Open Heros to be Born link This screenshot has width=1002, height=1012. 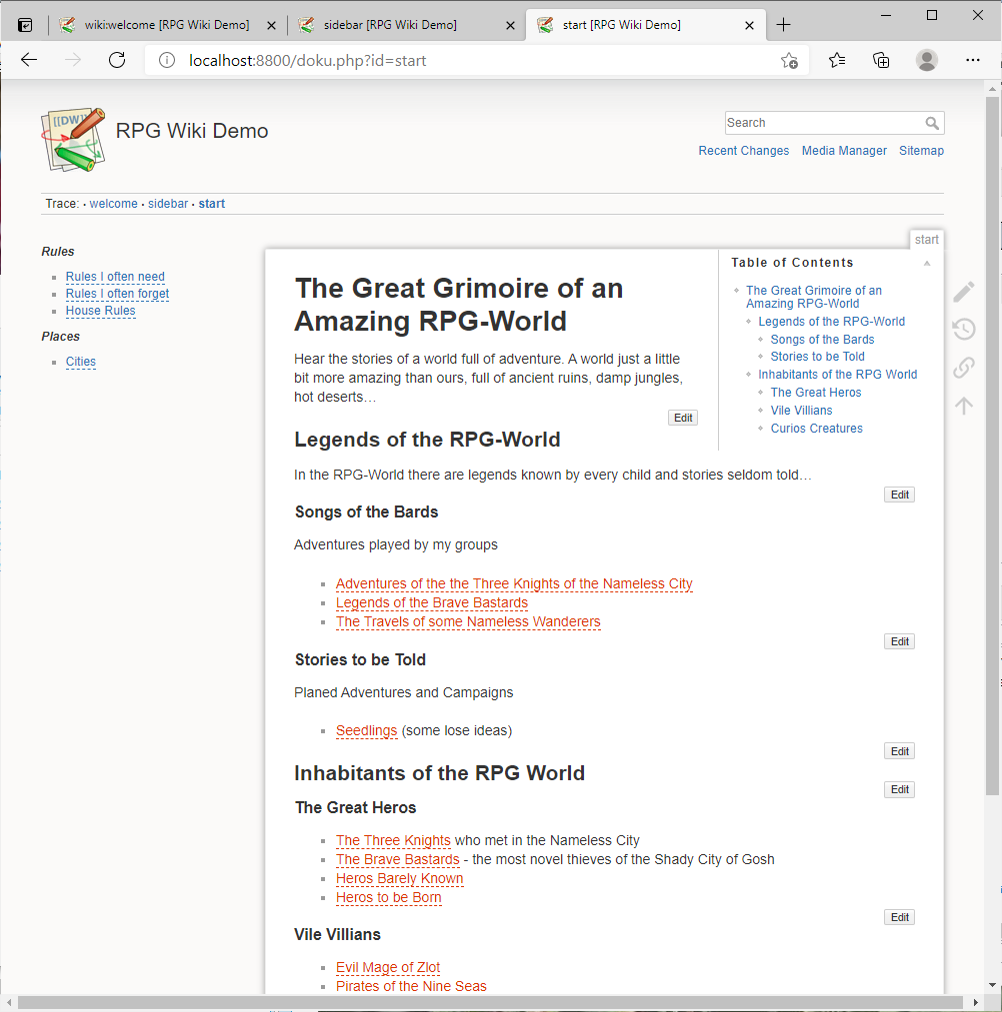tap(388, 898)
